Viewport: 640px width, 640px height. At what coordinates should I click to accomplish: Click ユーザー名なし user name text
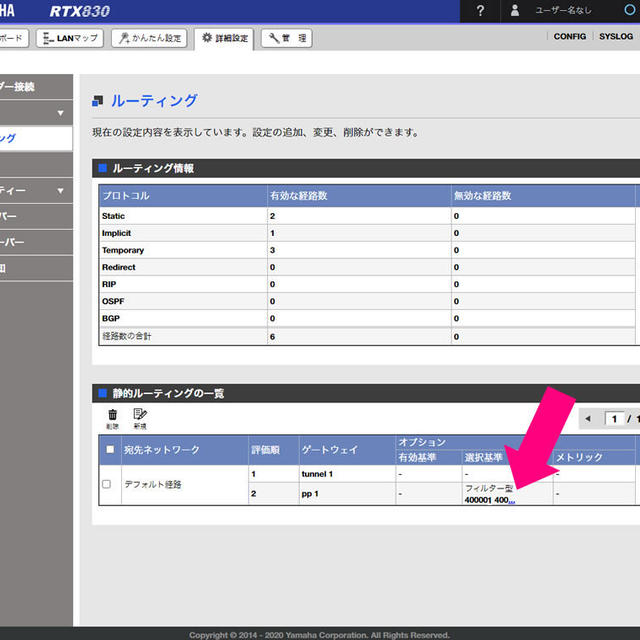[563, 11]
